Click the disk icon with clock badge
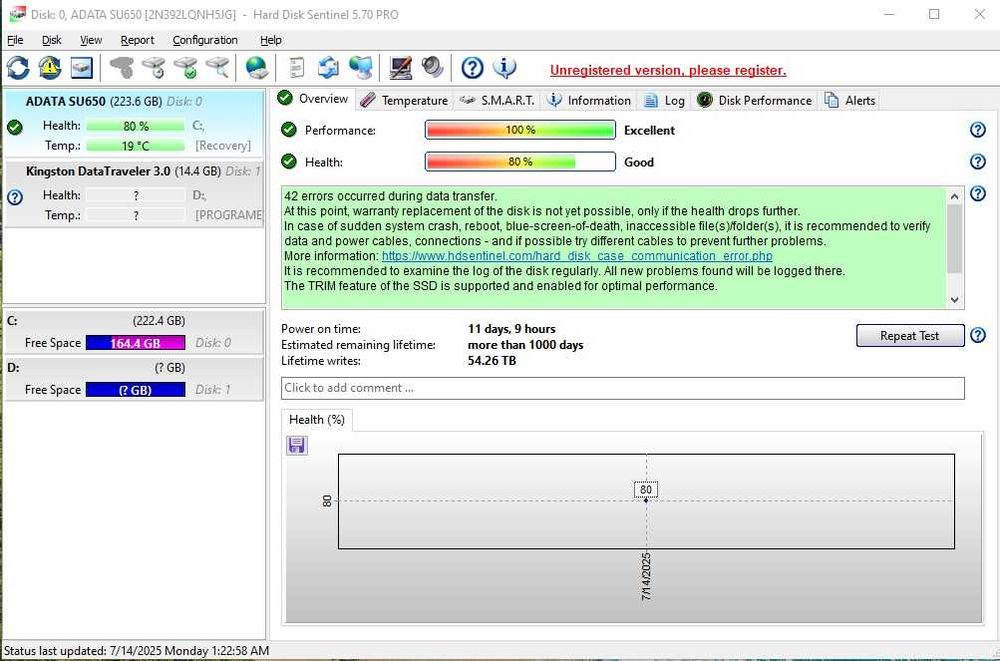This screenshot has width=1000, height=661. tap(153, 67)
